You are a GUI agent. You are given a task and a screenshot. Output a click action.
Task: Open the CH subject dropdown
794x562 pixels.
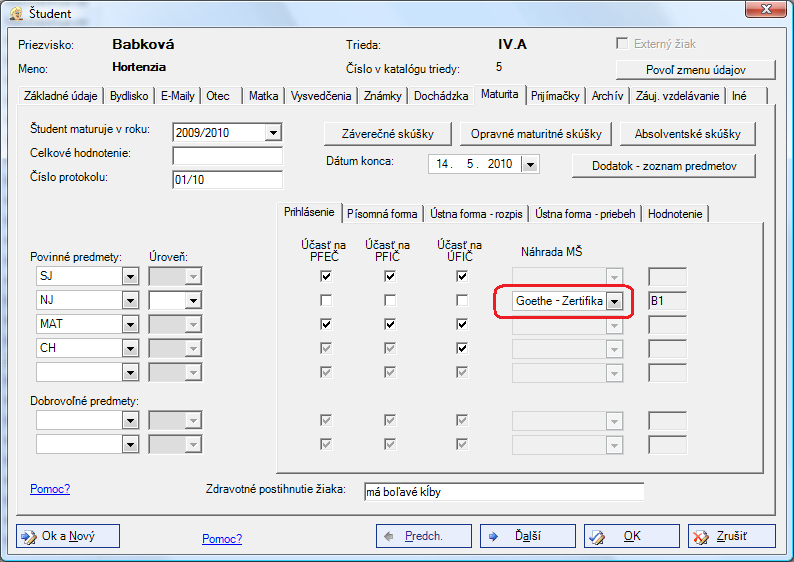(x=130, y=348)
